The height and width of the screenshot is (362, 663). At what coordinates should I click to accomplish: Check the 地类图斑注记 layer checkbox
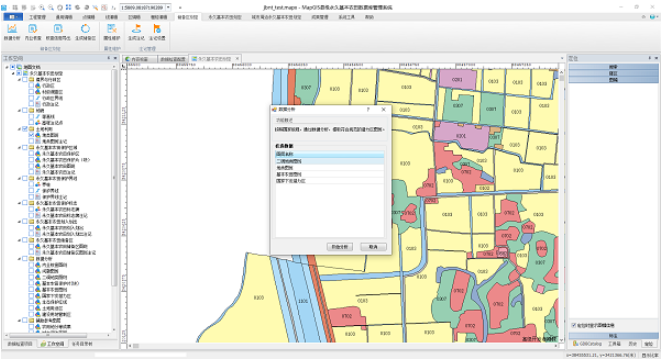tap(31, 141)
